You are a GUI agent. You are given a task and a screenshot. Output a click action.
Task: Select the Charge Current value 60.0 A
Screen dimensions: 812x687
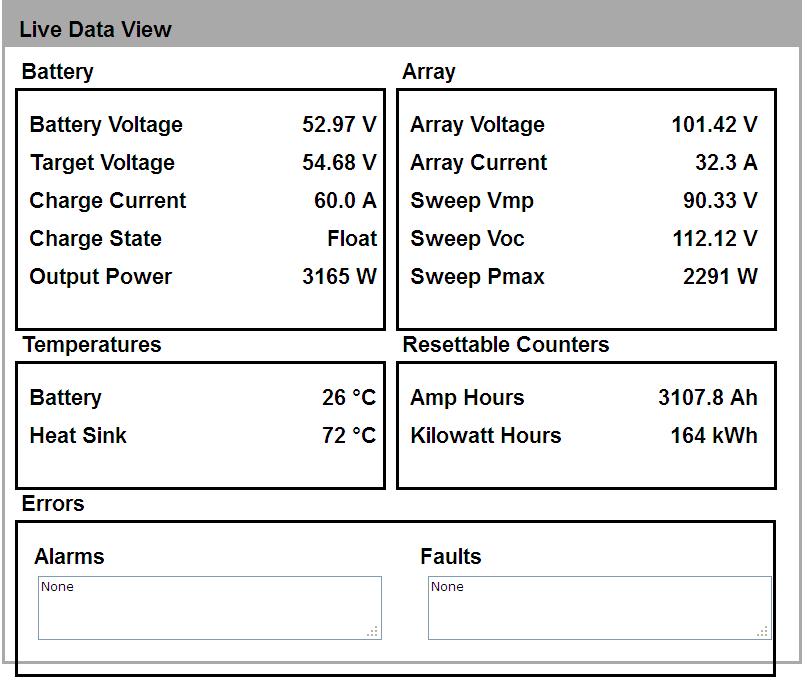coord(345,201)
